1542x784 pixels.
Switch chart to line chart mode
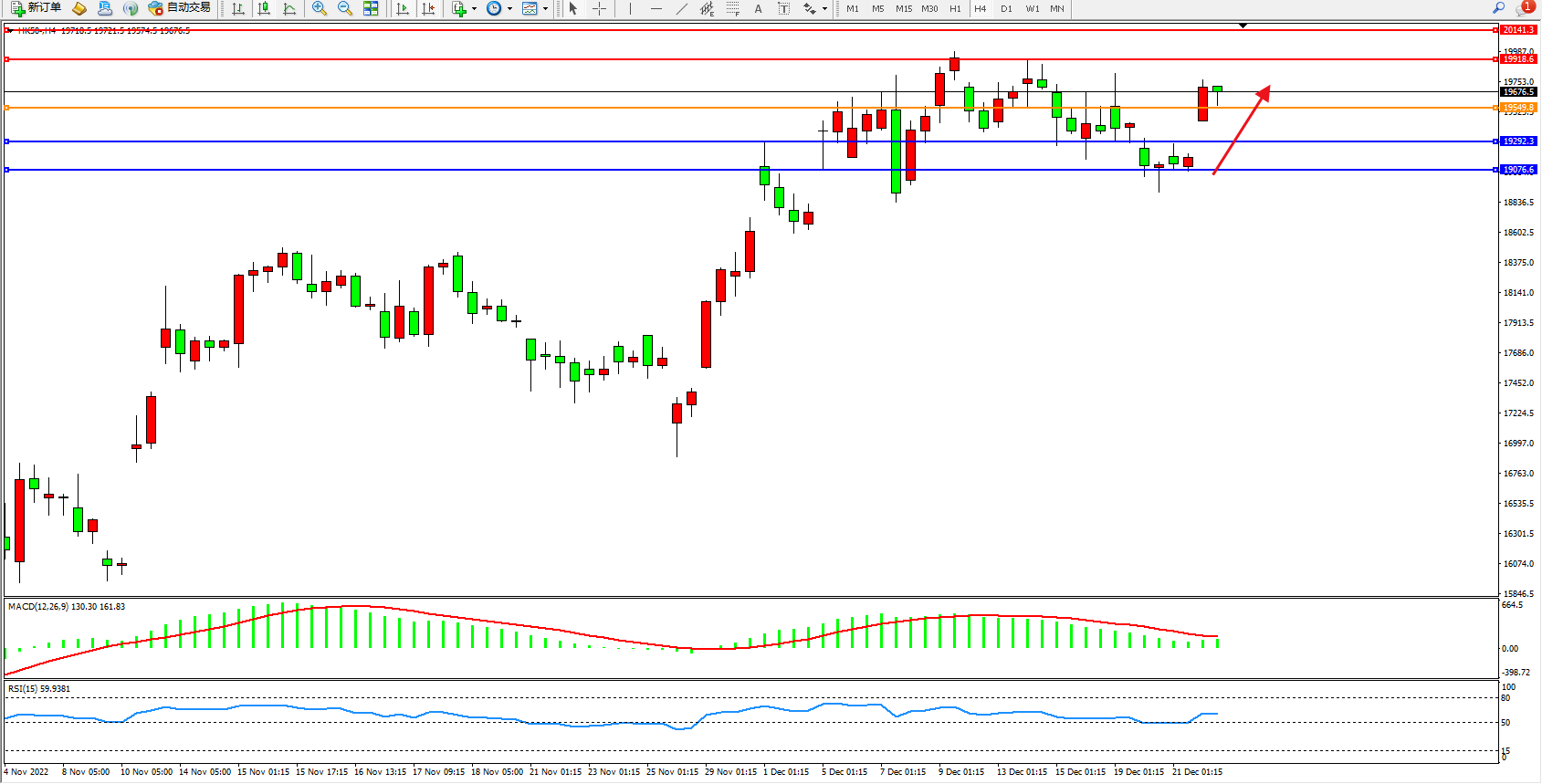[x=289, y=8]
